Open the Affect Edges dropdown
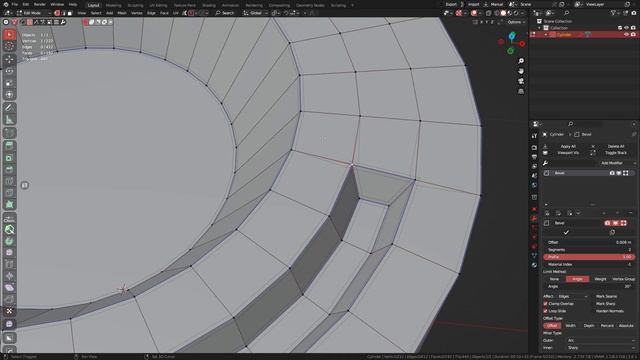The image size is (640, 360). coord(572,296)
